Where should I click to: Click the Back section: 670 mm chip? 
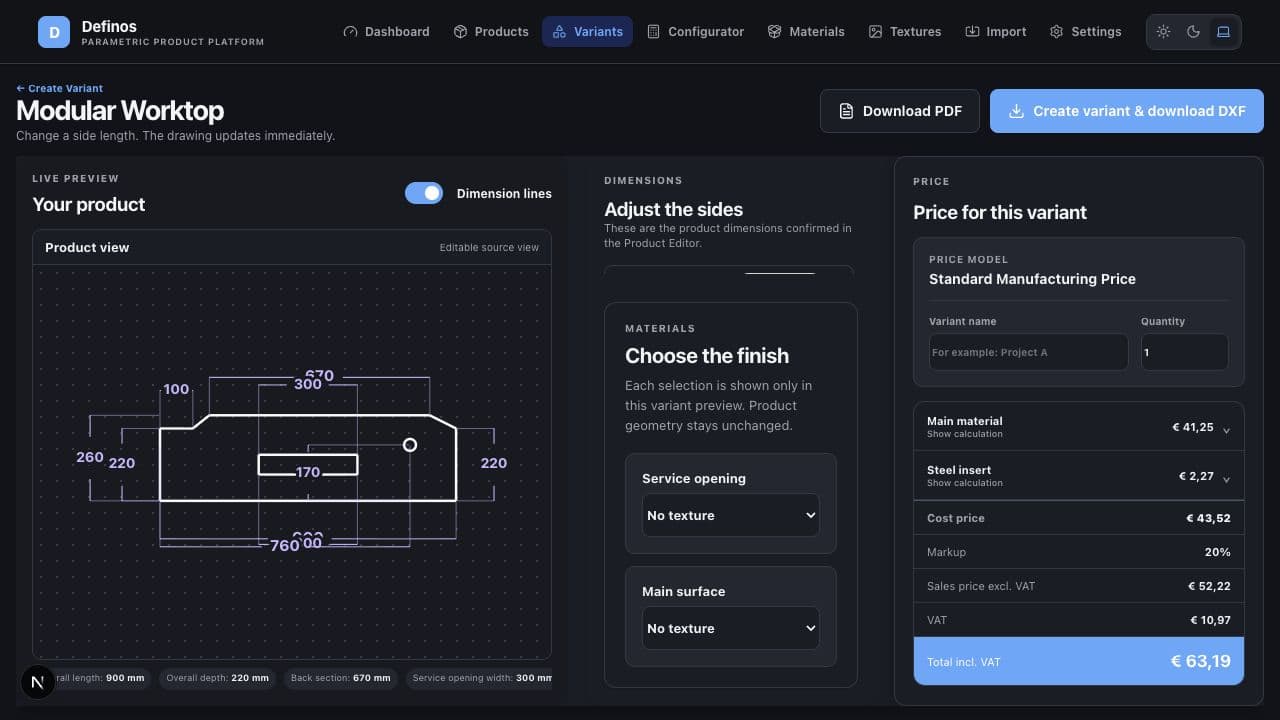tap(341, 678)
